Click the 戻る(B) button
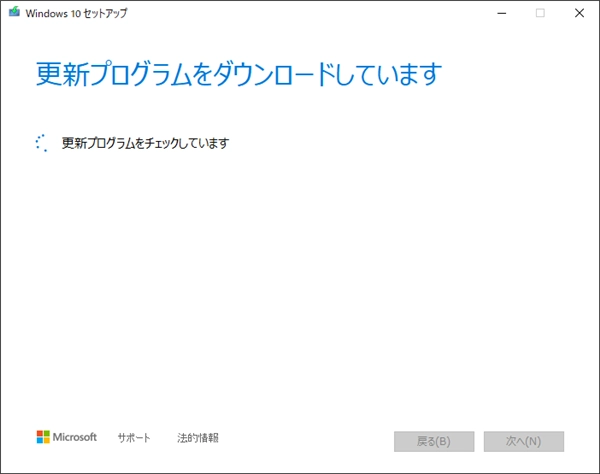The width and height of the screenshot is (600, 474). tap(434, 441)
